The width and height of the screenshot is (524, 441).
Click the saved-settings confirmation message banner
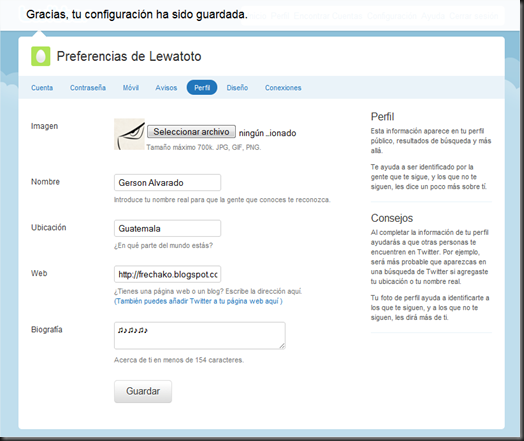click(x=137, y=15)
